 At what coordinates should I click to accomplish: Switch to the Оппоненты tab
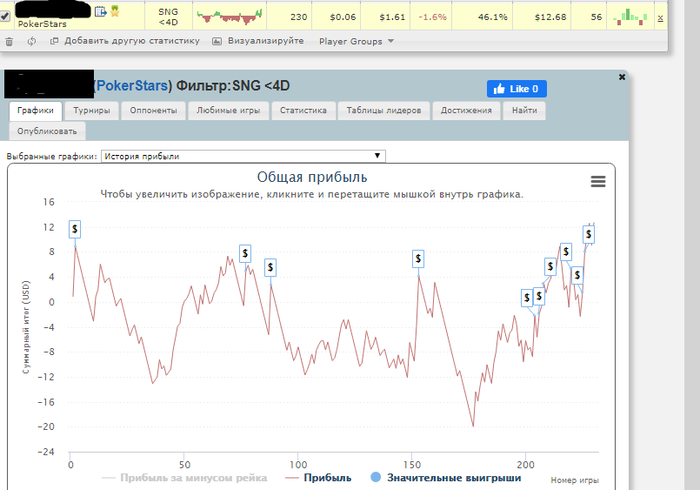[153, 111]
